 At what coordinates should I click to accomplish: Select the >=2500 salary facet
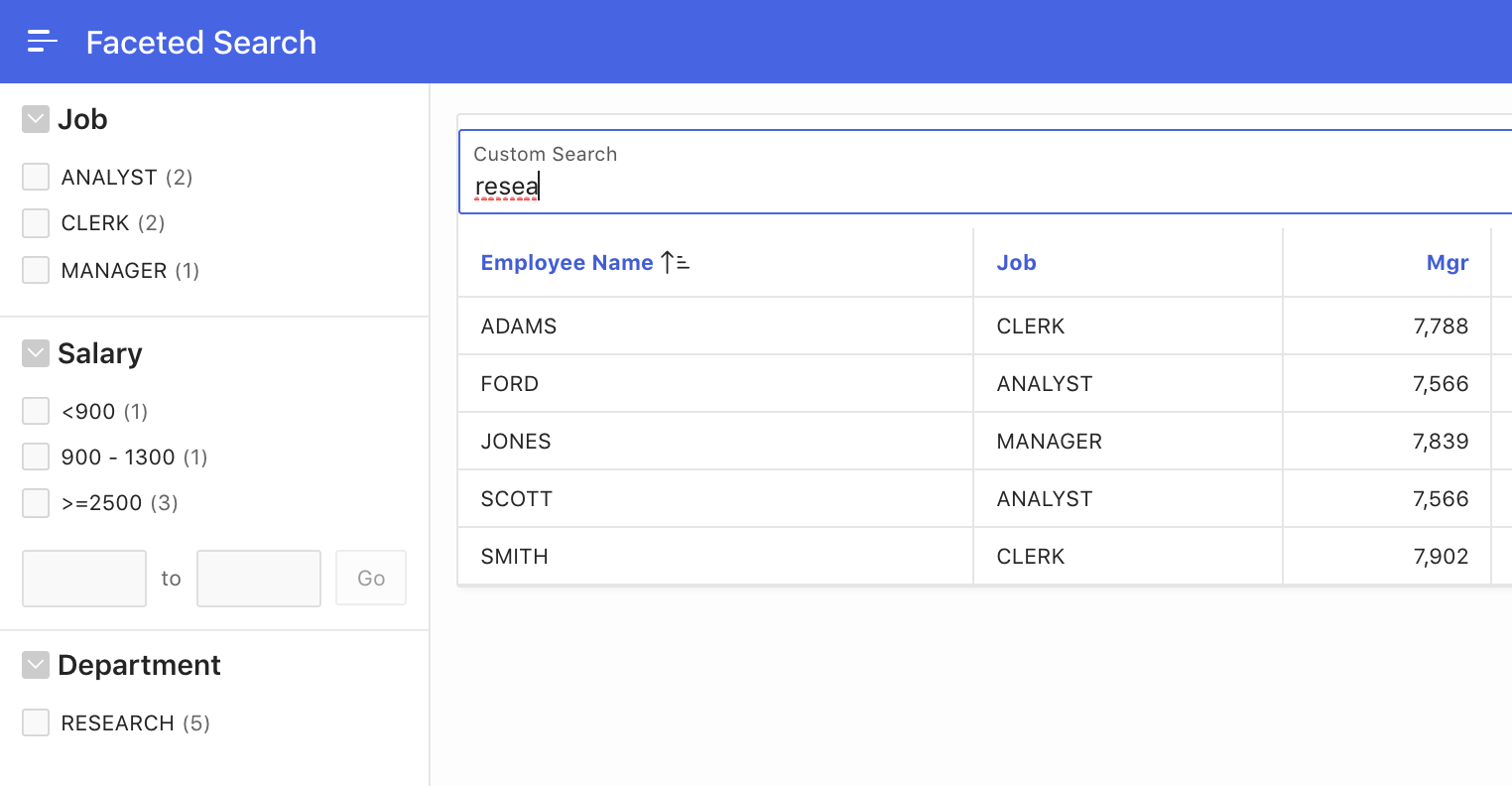coord(36,502)
